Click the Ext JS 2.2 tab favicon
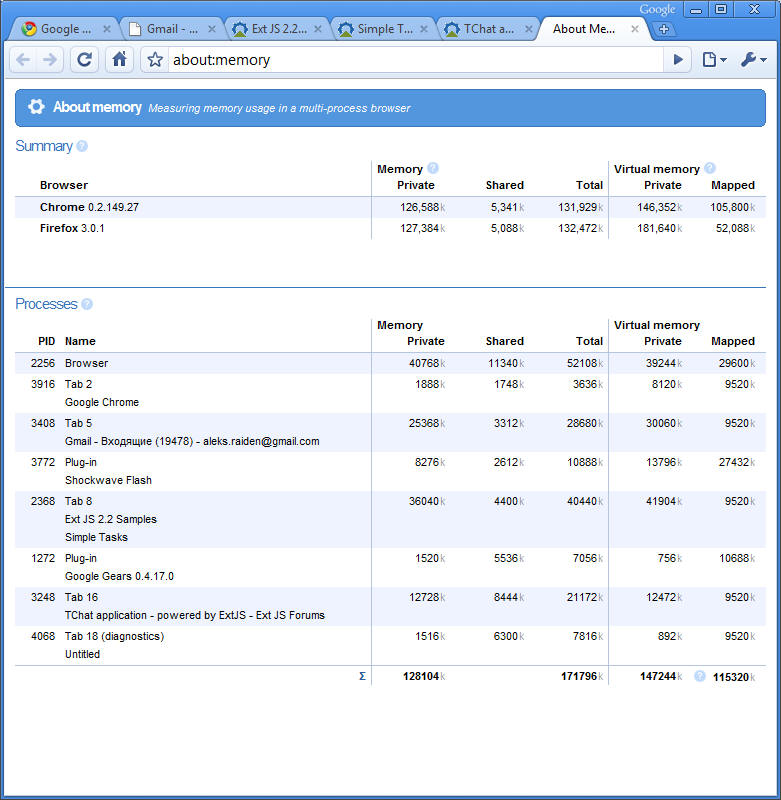 click(x=240, y=29)
